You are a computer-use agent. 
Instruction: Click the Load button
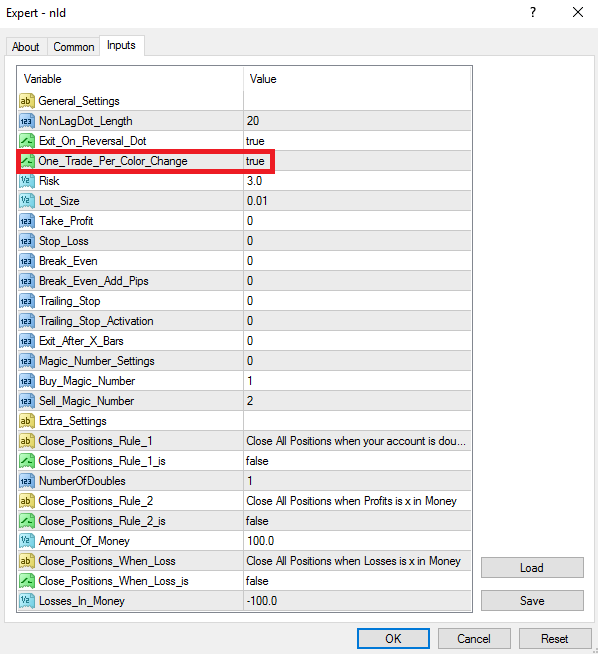(532, 568)
